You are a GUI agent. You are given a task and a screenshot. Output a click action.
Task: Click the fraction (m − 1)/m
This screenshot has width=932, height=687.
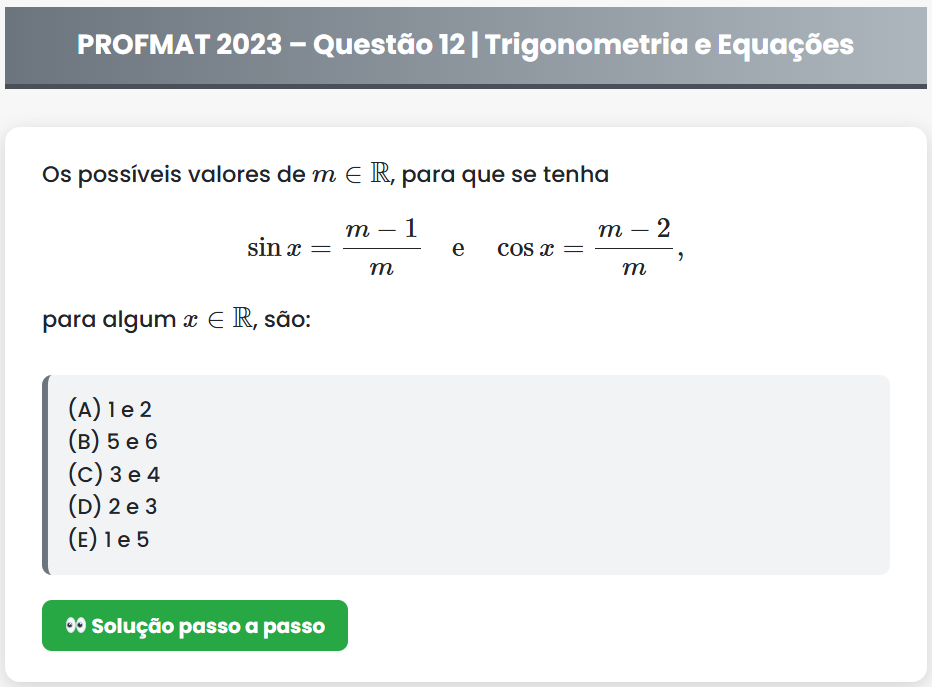(x=381, y=248)
